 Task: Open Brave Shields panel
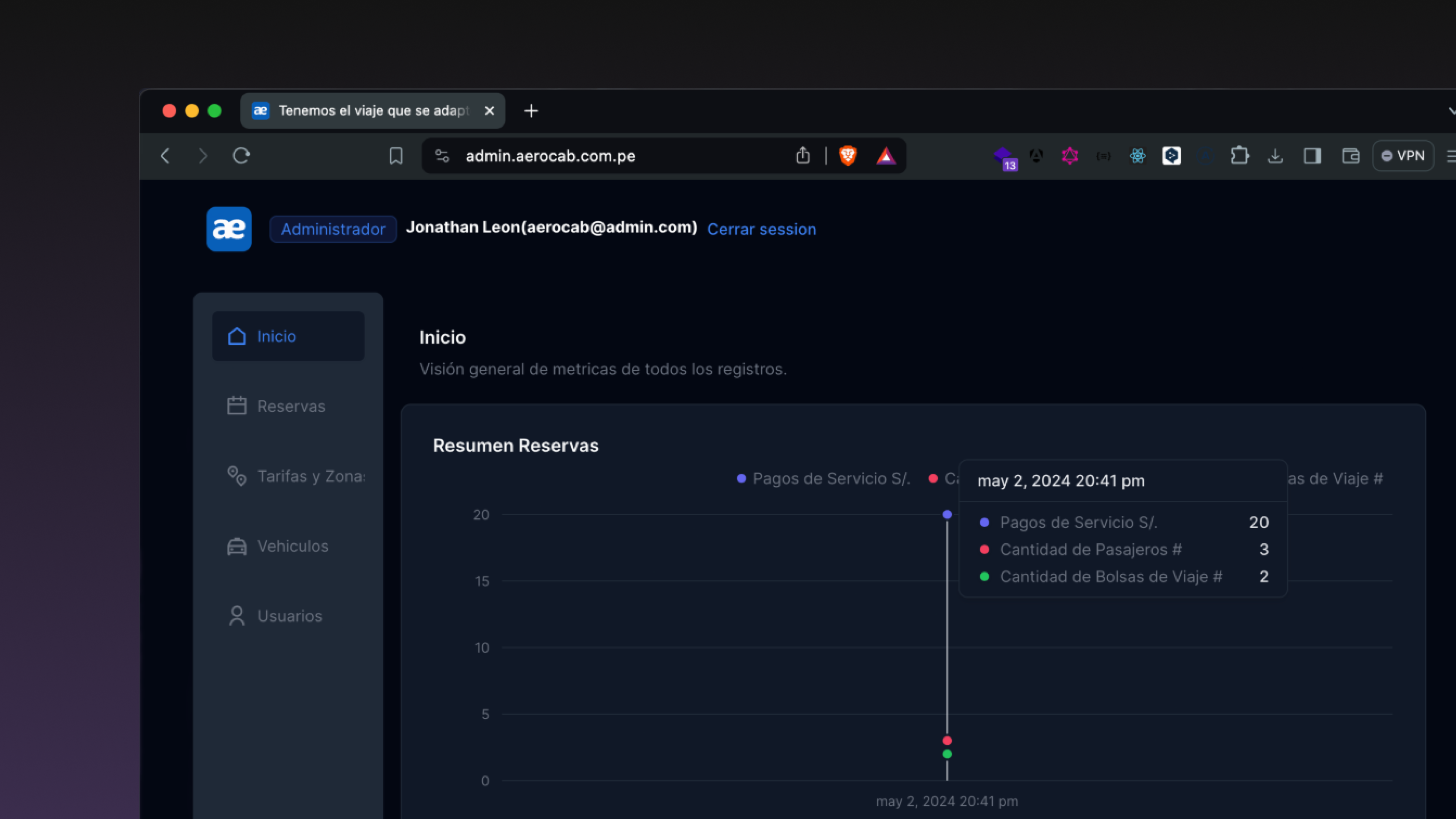tap(847, 155)
